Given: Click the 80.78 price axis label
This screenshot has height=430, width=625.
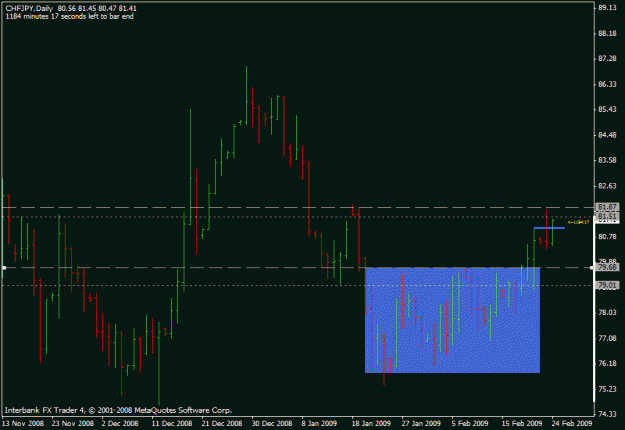Looking at the screenshot, I should (607, 237).
